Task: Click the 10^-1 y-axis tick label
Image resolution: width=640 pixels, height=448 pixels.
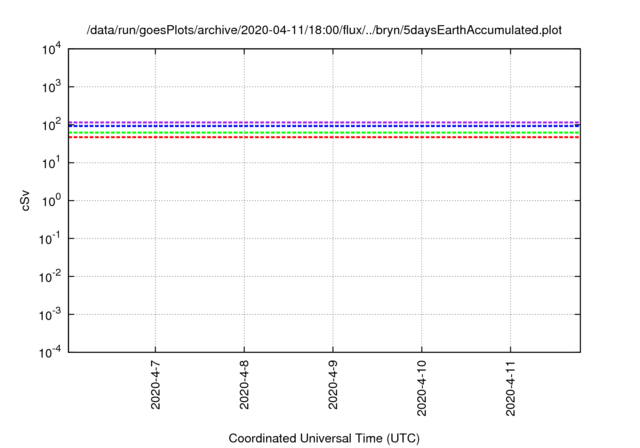Action: (x=50, y=239)
